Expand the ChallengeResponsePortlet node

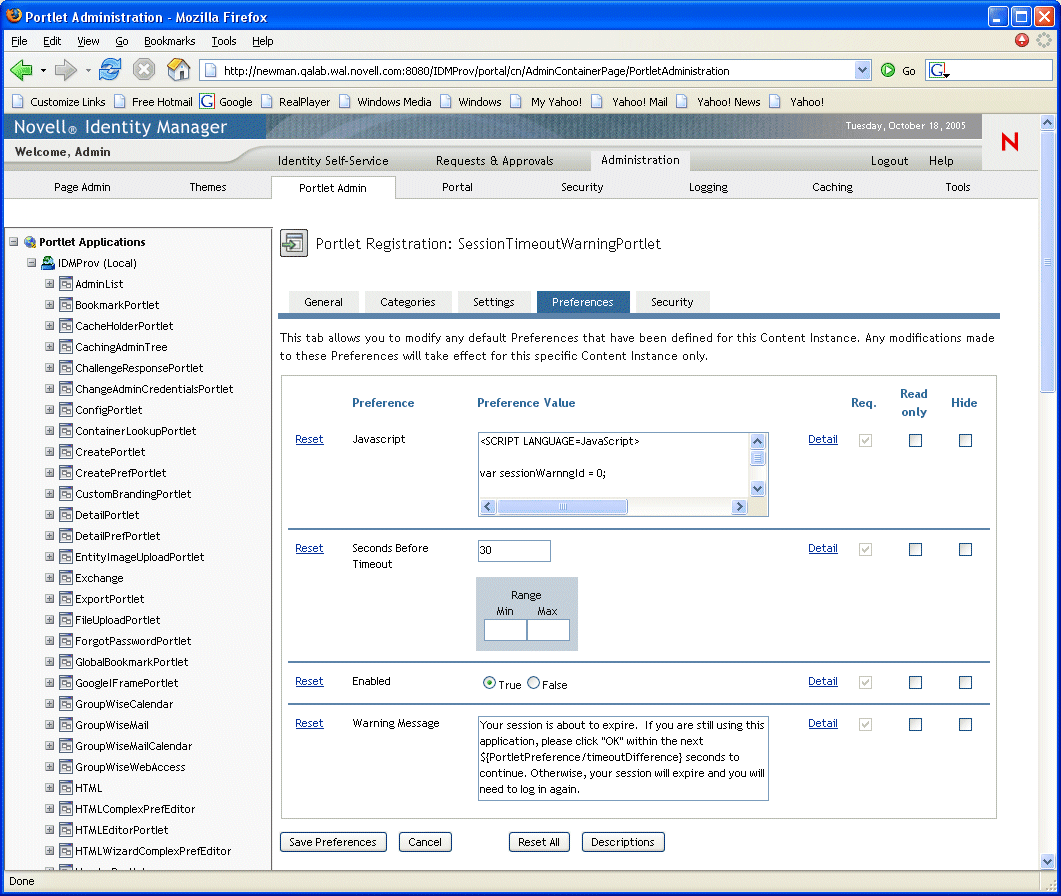click(x=49, y=367)
